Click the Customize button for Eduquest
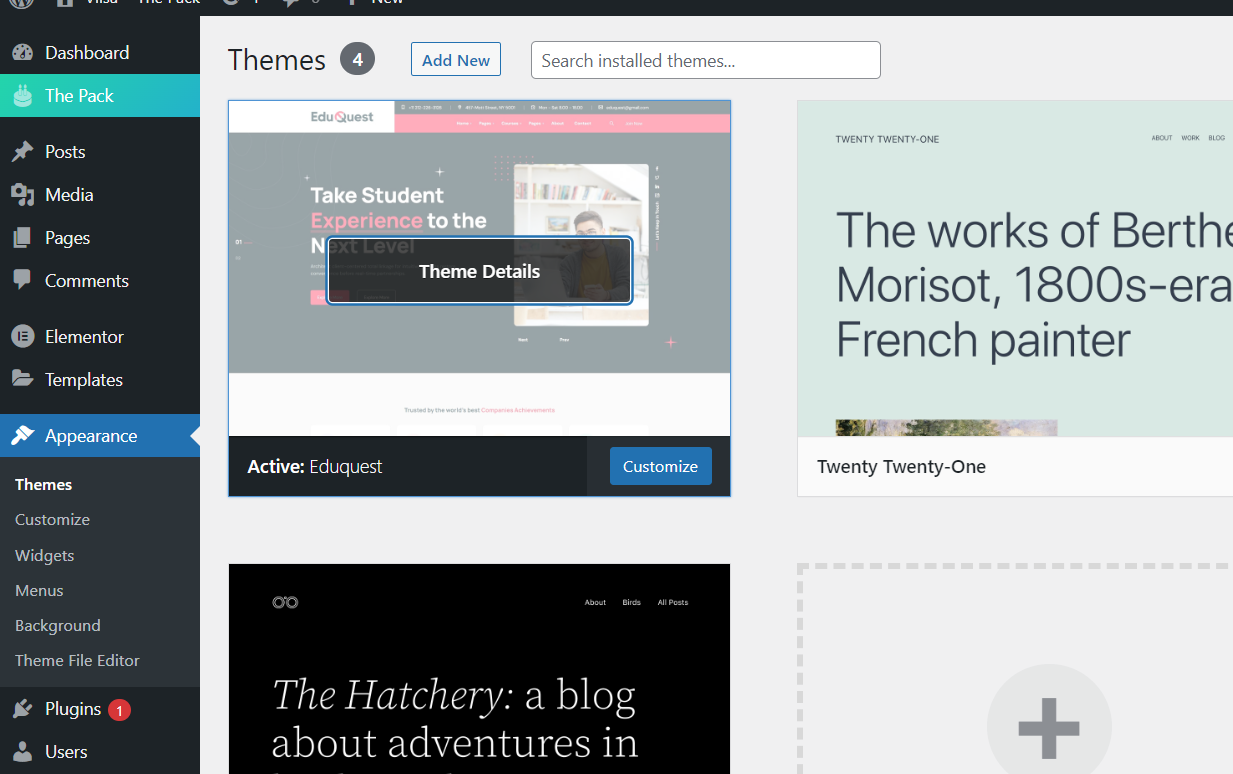Viewport: 1233px width, 774px height. click(660, 466)
